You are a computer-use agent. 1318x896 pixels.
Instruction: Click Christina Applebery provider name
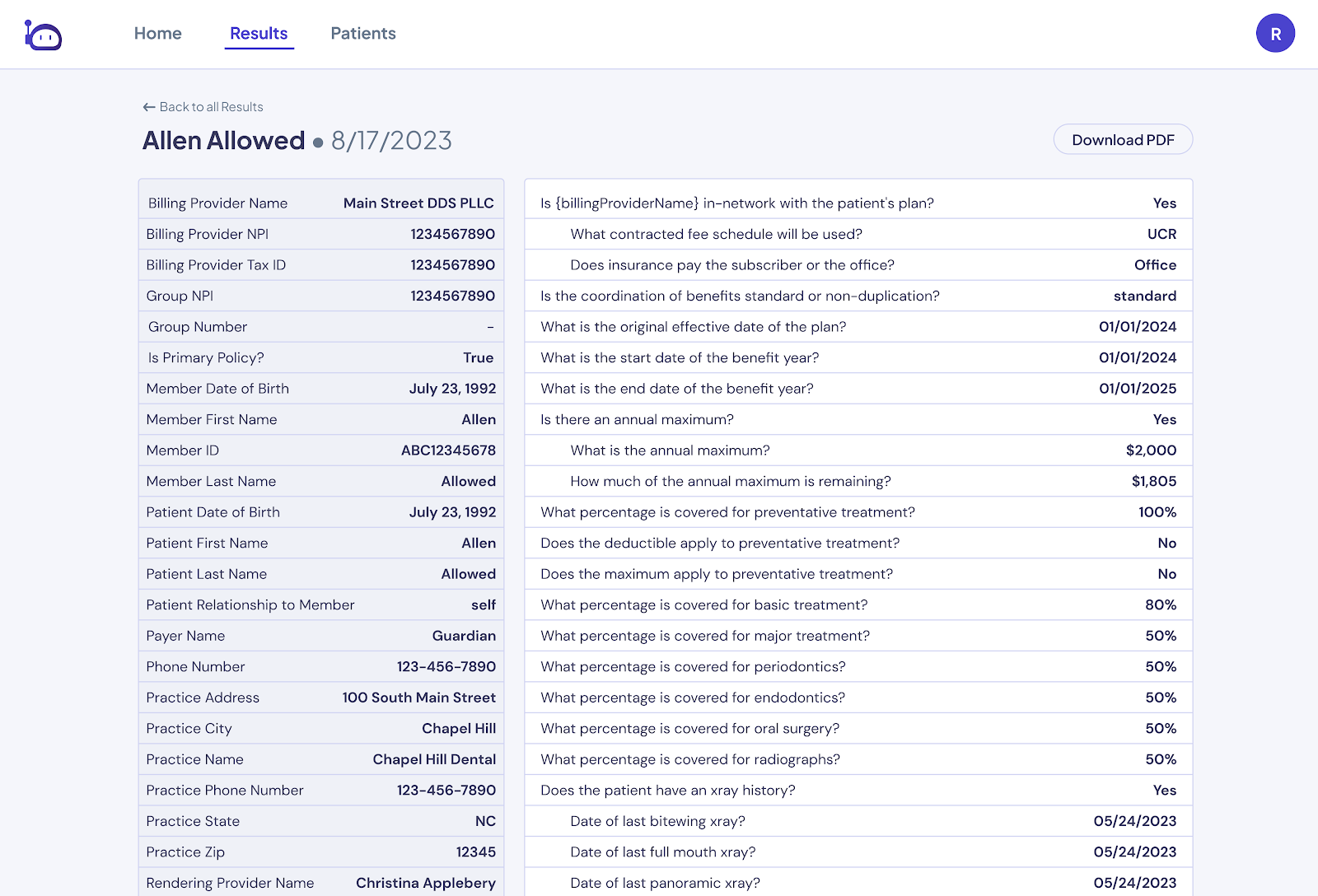tap(426, 883)
